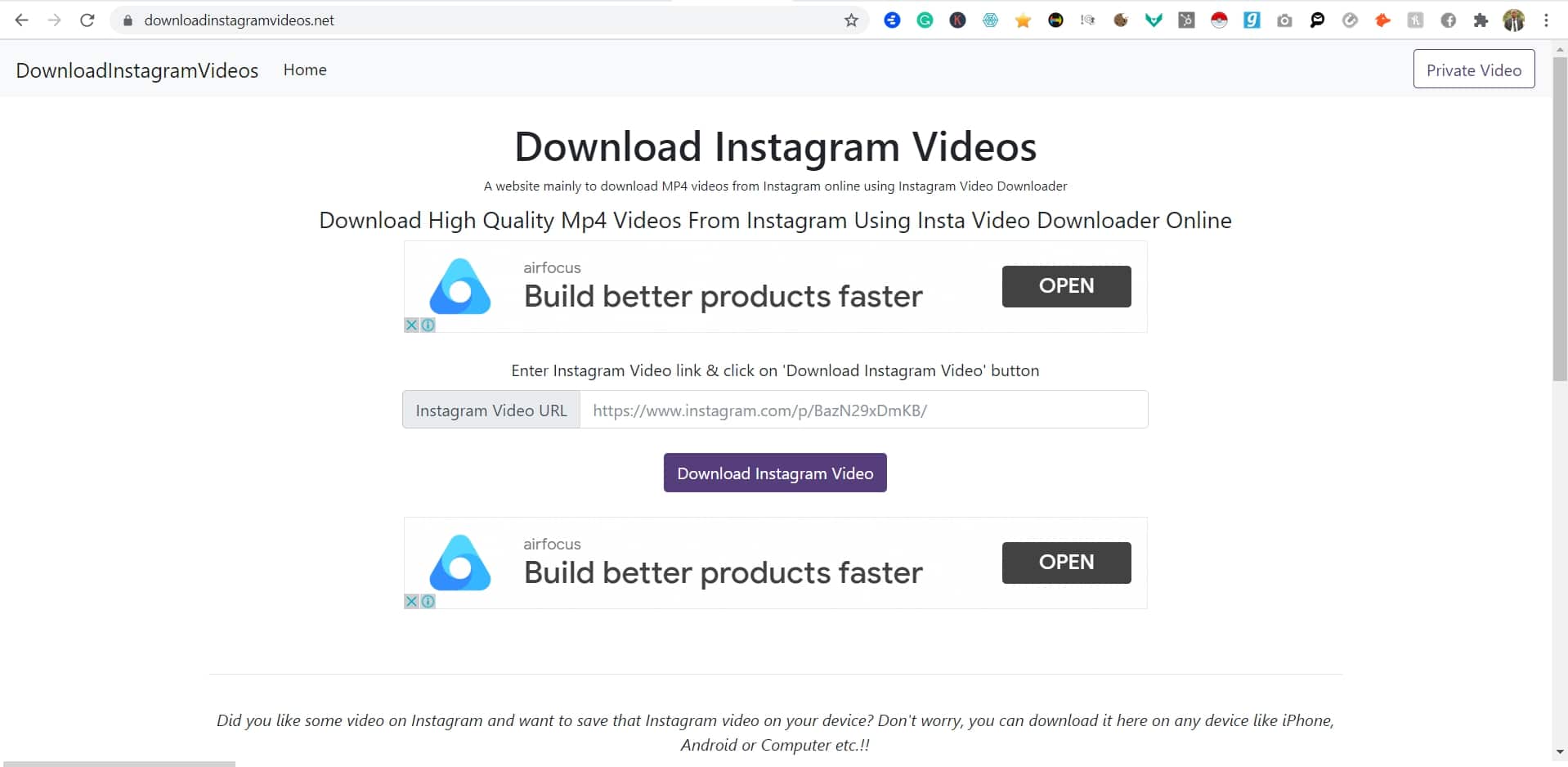The image size is (1568, 767).
Task: Click the 'Download Instagram Videos' heading
Action: [x=775, y=147]
